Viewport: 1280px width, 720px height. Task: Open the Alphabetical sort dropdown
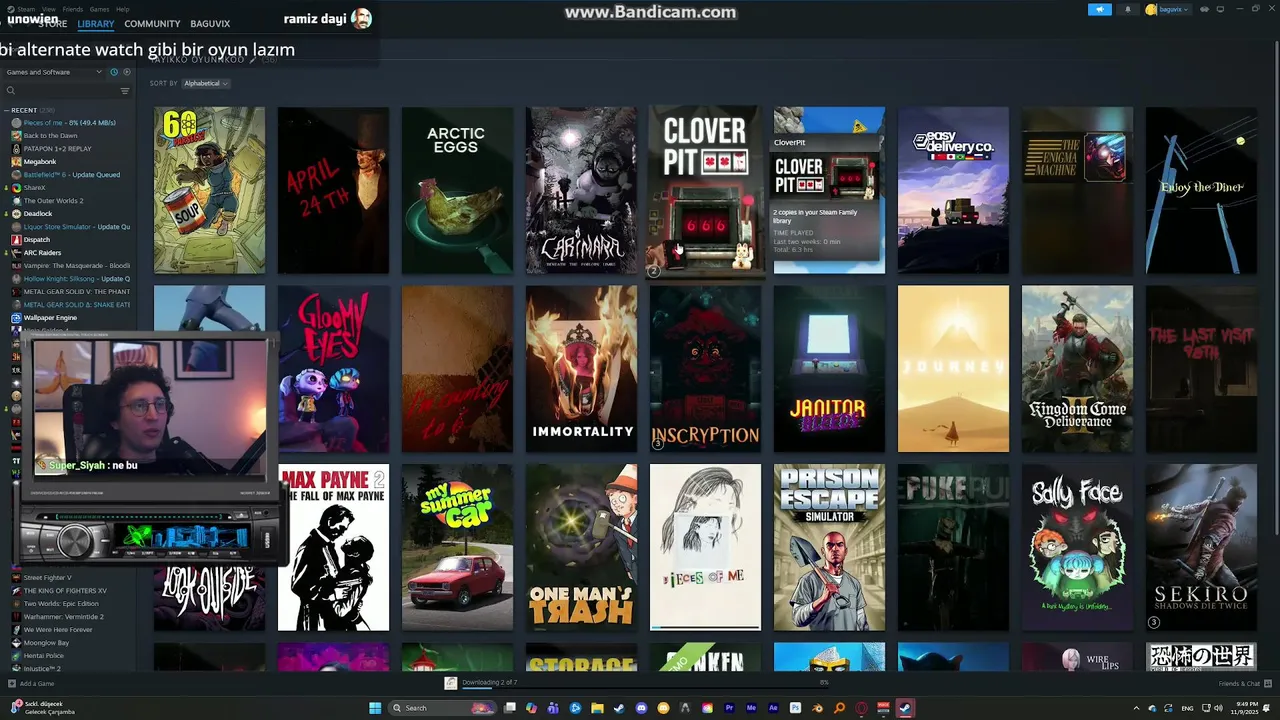(x=205, y=83)
